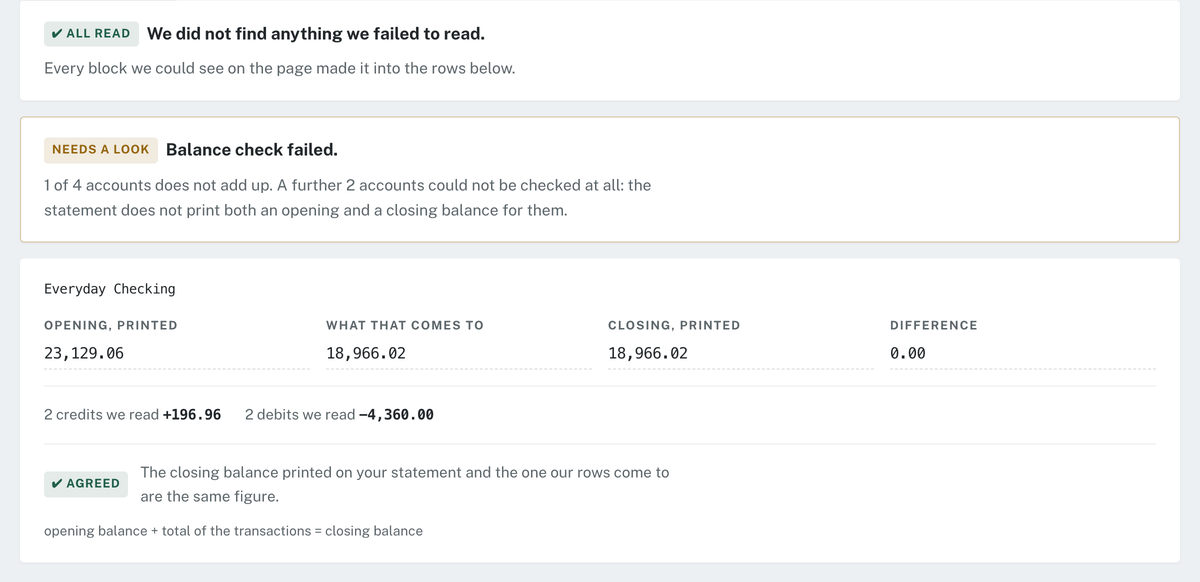Image resolution: width=1200 pixels, height=582 pixels.
Task: Click the 'What that comes to' value 18,966.02
Action: pyautogui.click(x=366, y=353)
